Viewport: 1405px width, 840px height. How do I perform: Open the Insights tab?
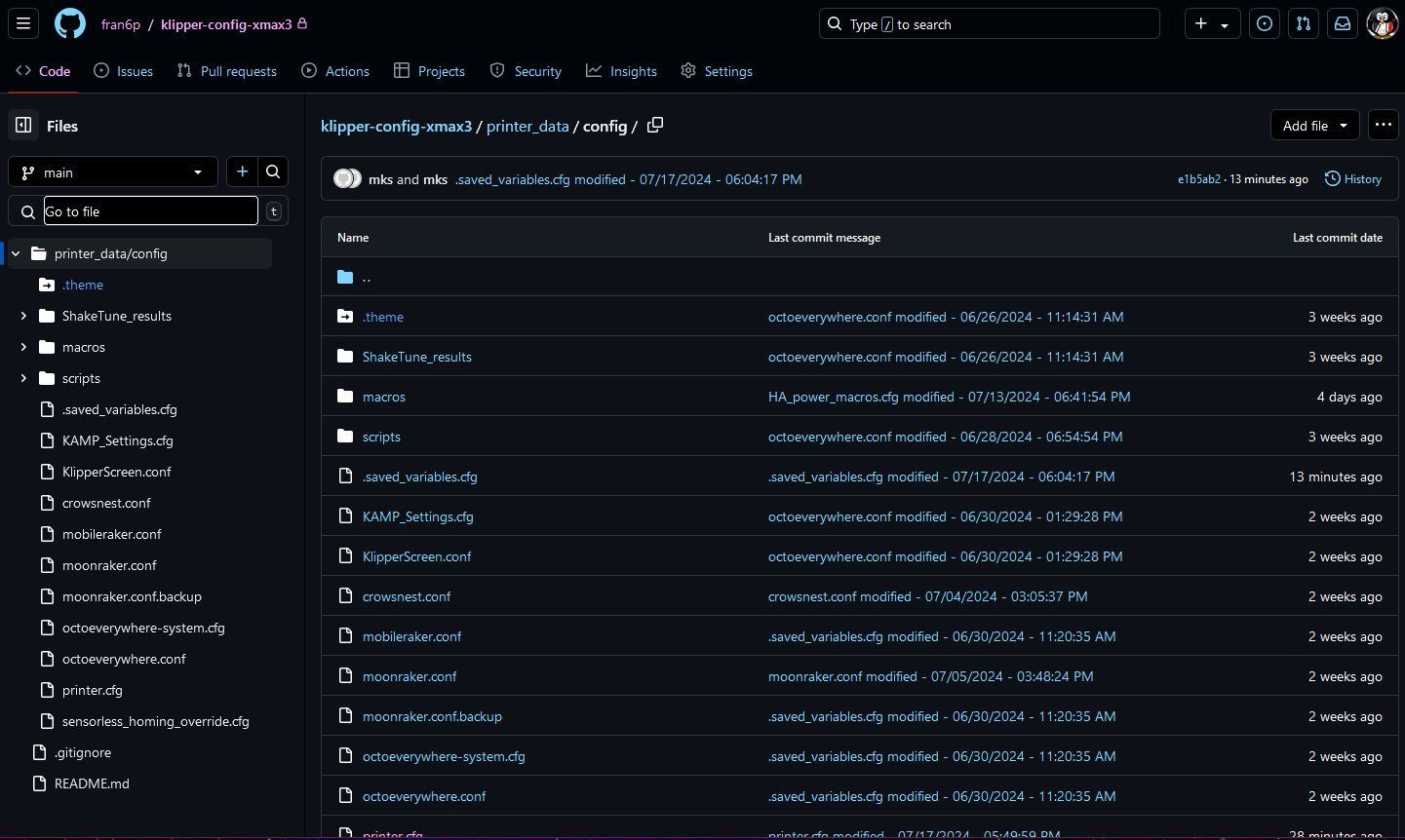pyautogui.click(x=621, y=71)
